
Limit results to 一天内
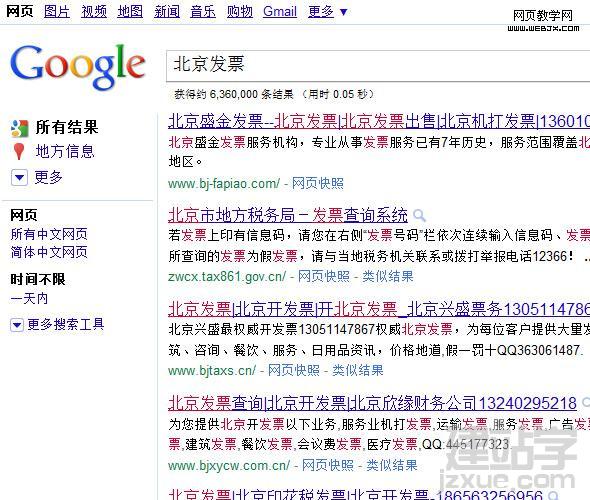click(x=29, y=299)
